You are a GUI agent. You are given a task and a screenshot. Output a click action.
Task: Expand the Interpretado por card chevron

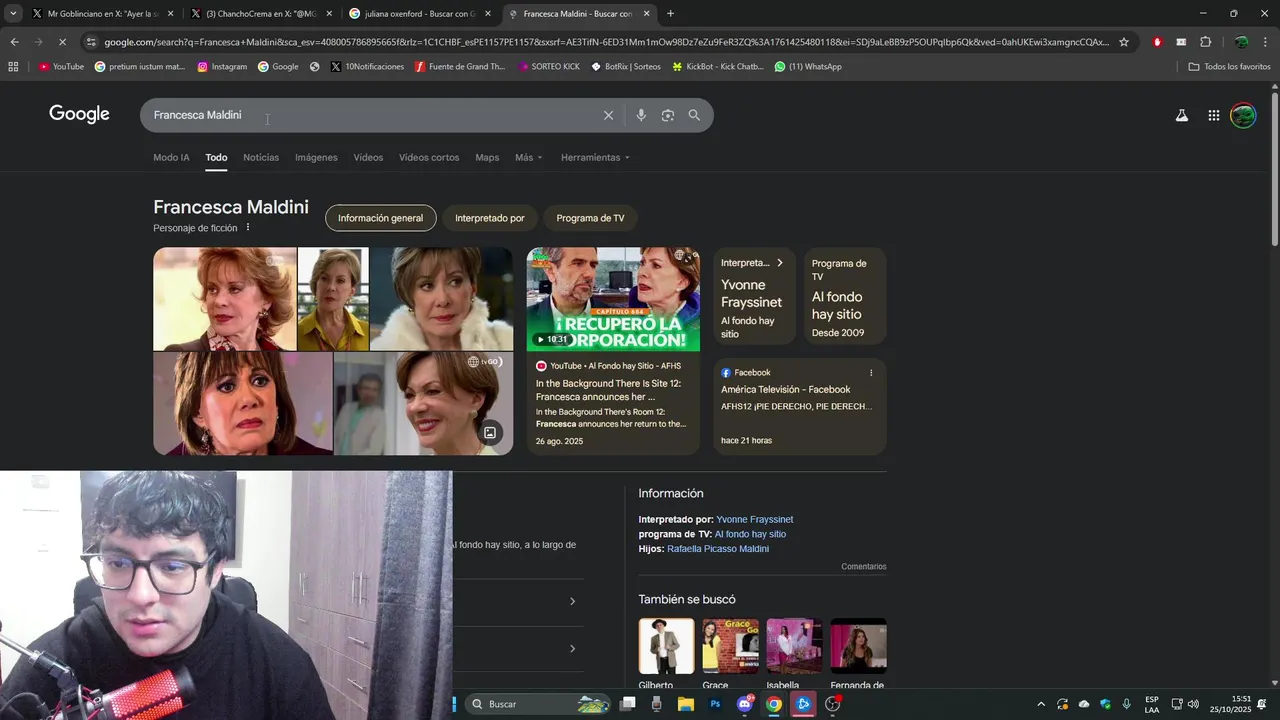coord(780,263)
